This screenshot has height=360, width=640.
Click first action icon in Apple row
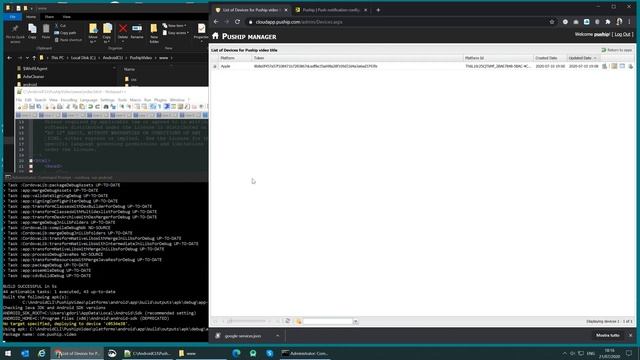(605, 66)
